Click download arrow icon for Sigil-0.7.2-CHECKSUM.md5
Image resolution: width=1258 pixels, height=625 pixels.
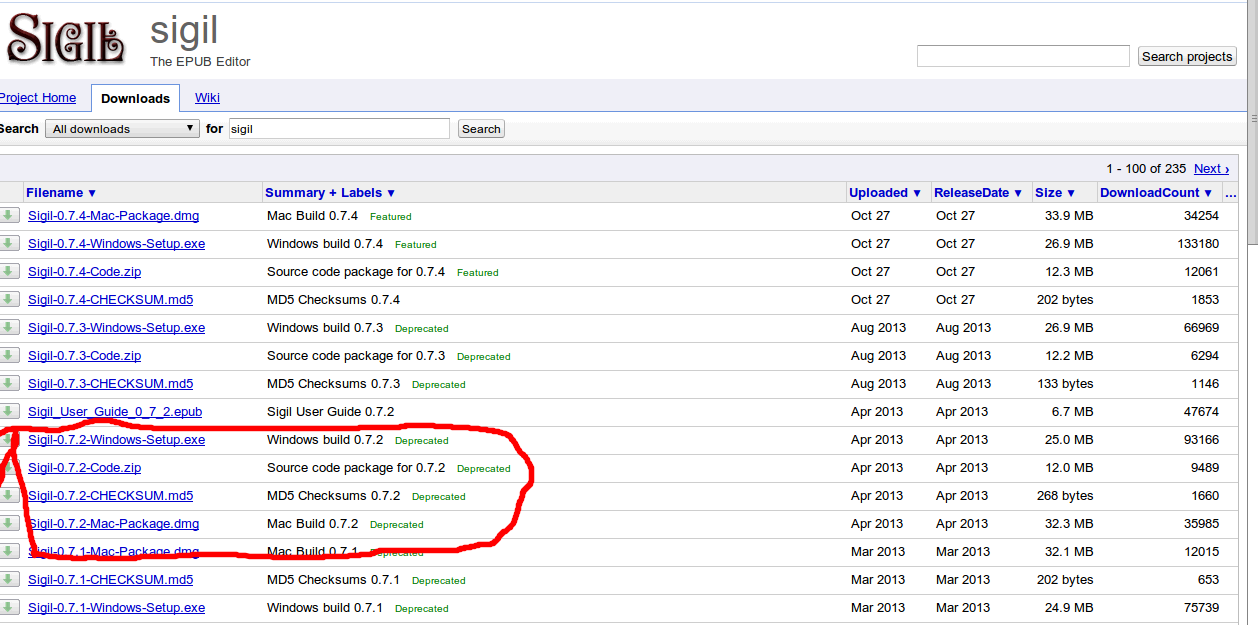(10, 495)
